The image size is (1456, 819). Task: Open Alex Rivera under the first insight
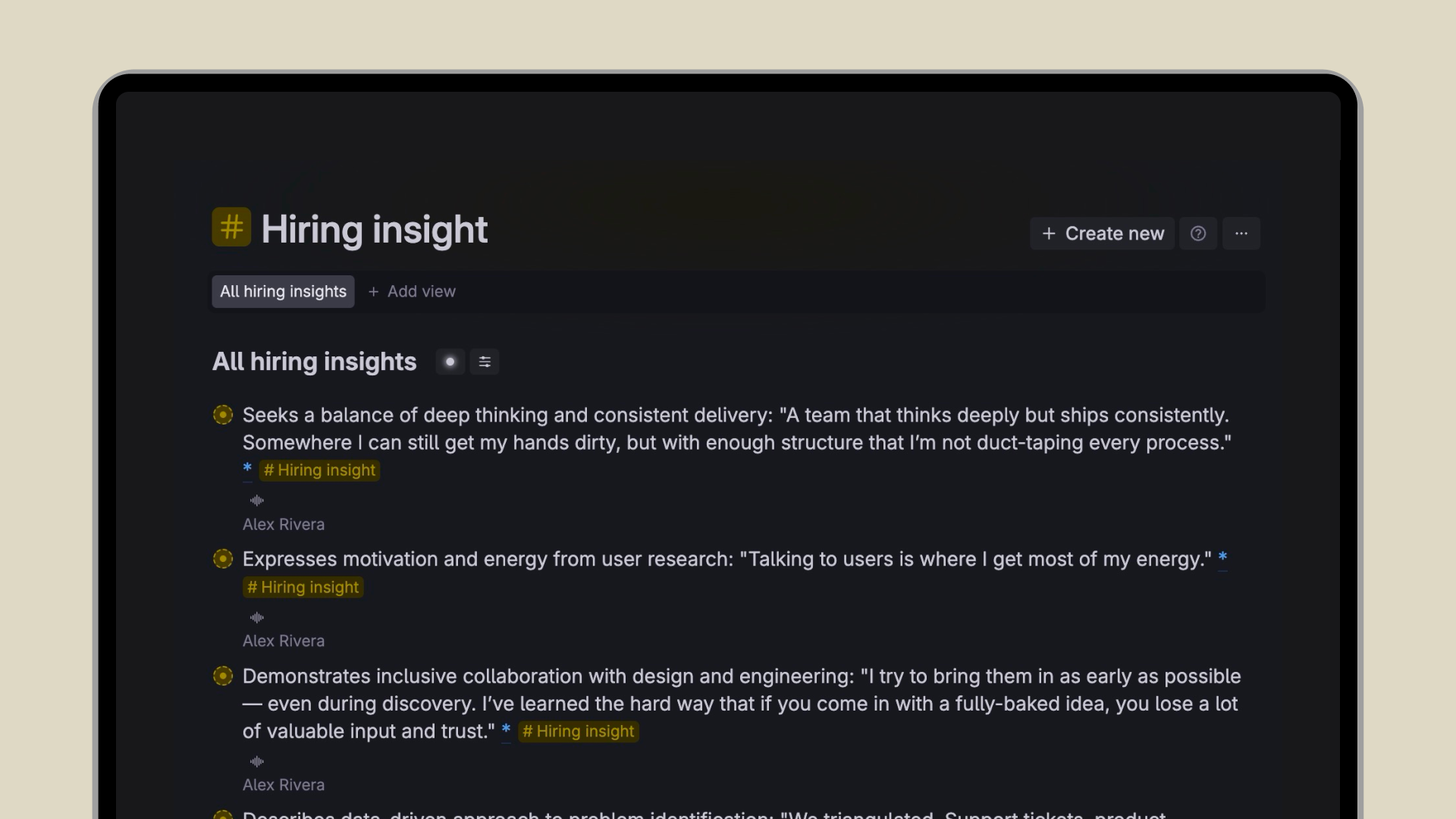point(284,525)
